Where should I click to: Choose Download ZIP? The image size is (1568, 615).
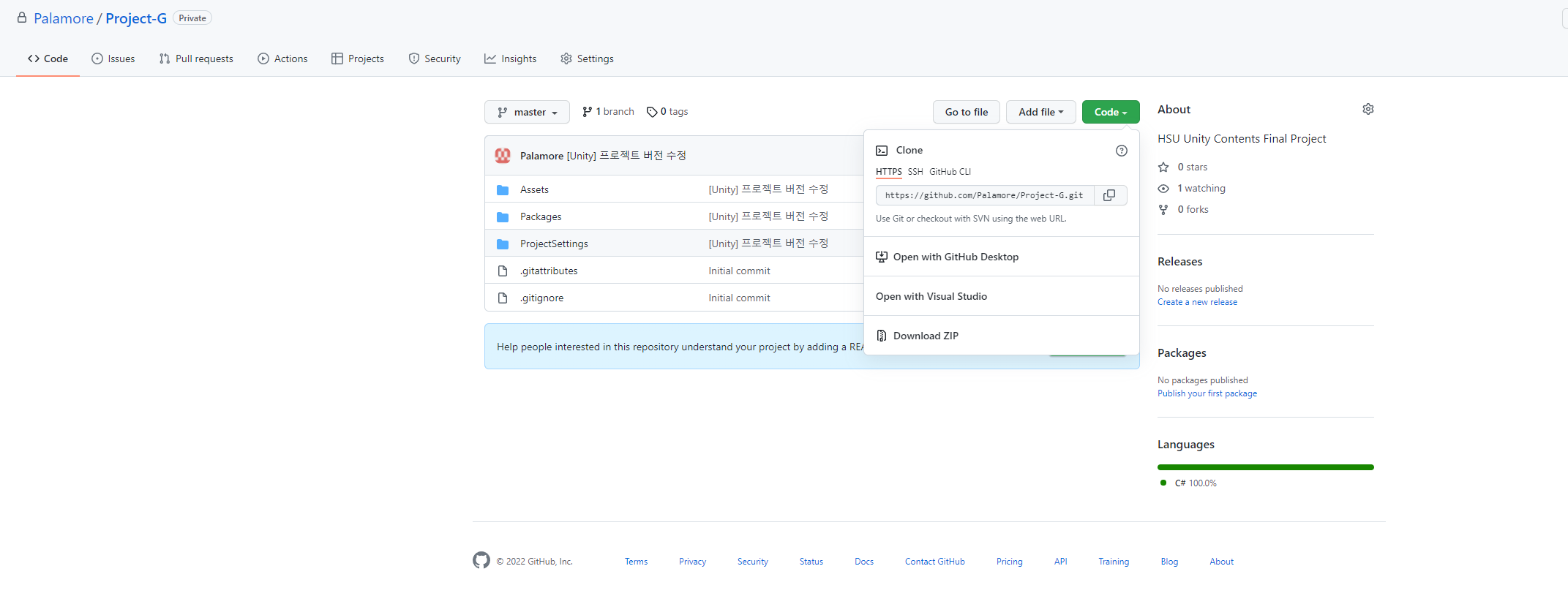[x=1001, y=336]
